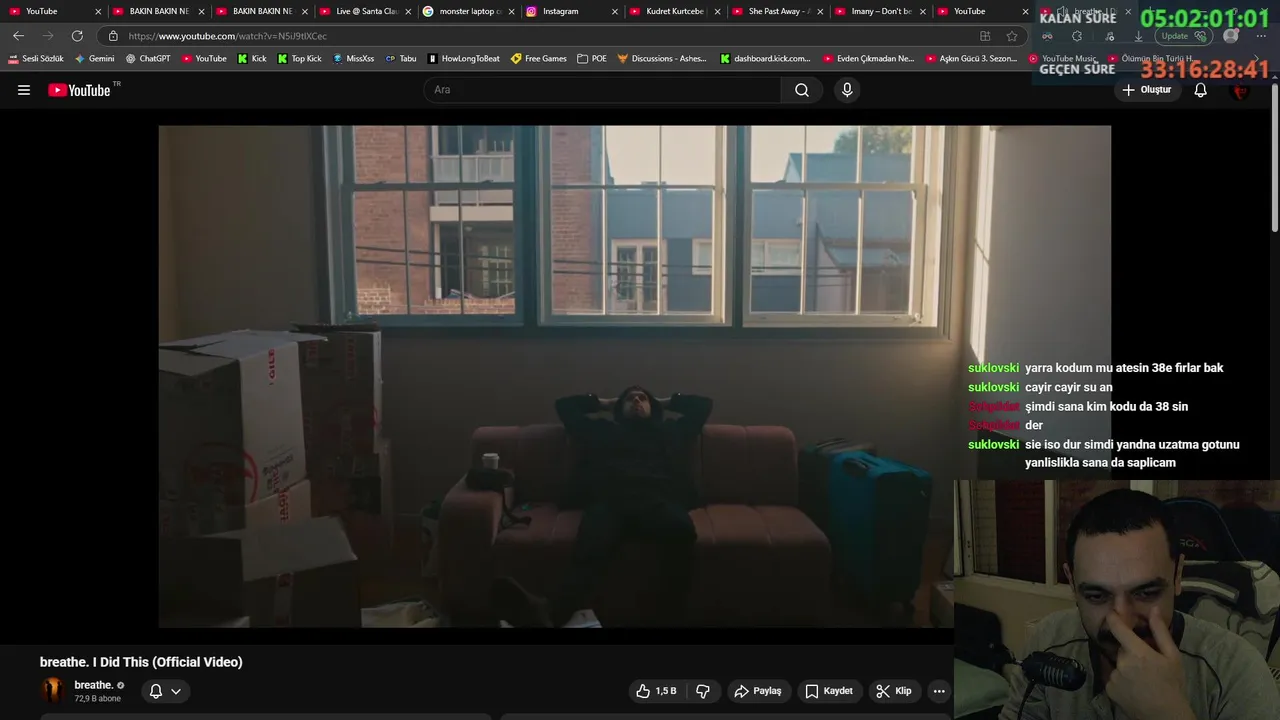Toggle channel notification bell under video
The width and height of the screenshot is (1280, 720).
[x=156, y=691]
